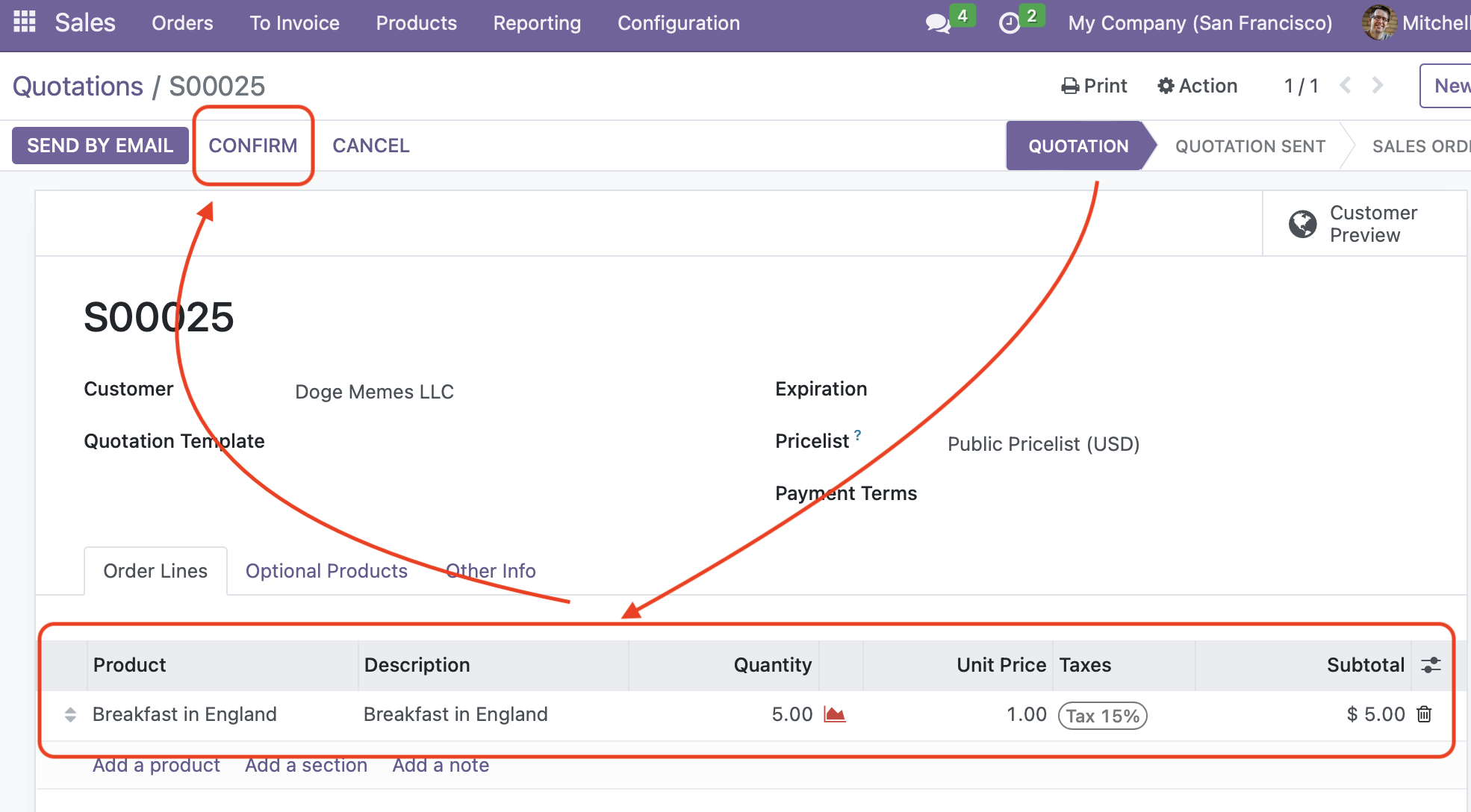Viewport: 1471px width, 812px height.
Task: Click Add a product link
Action: coord(156,766)
